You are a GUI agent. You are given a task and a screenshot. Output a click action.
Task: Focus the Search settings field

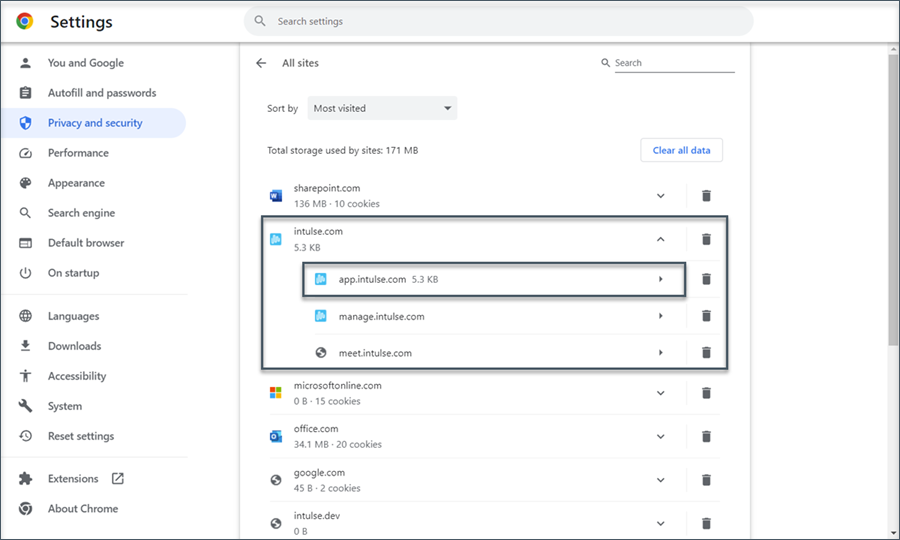pyautogui.click(x=498, y=21)
